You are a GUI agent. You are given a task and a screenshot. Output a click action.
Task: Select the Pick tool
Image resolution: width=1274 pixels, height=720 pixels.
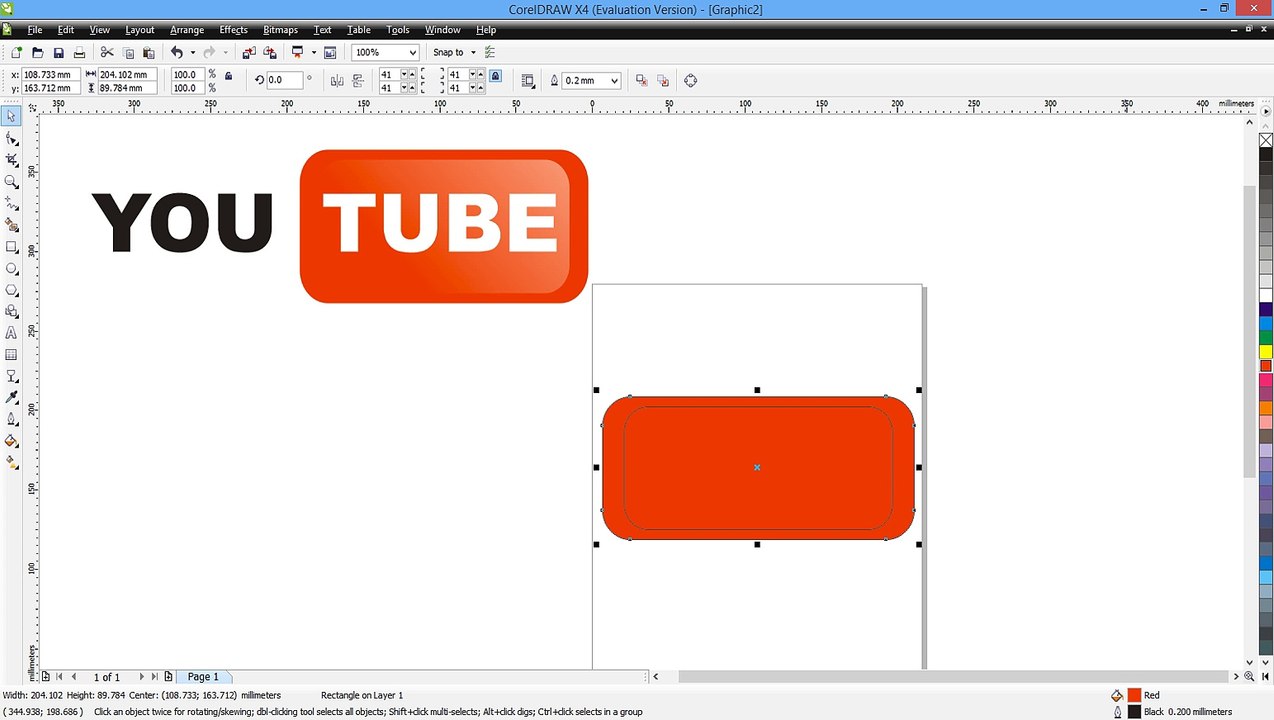tap(11, 117)
